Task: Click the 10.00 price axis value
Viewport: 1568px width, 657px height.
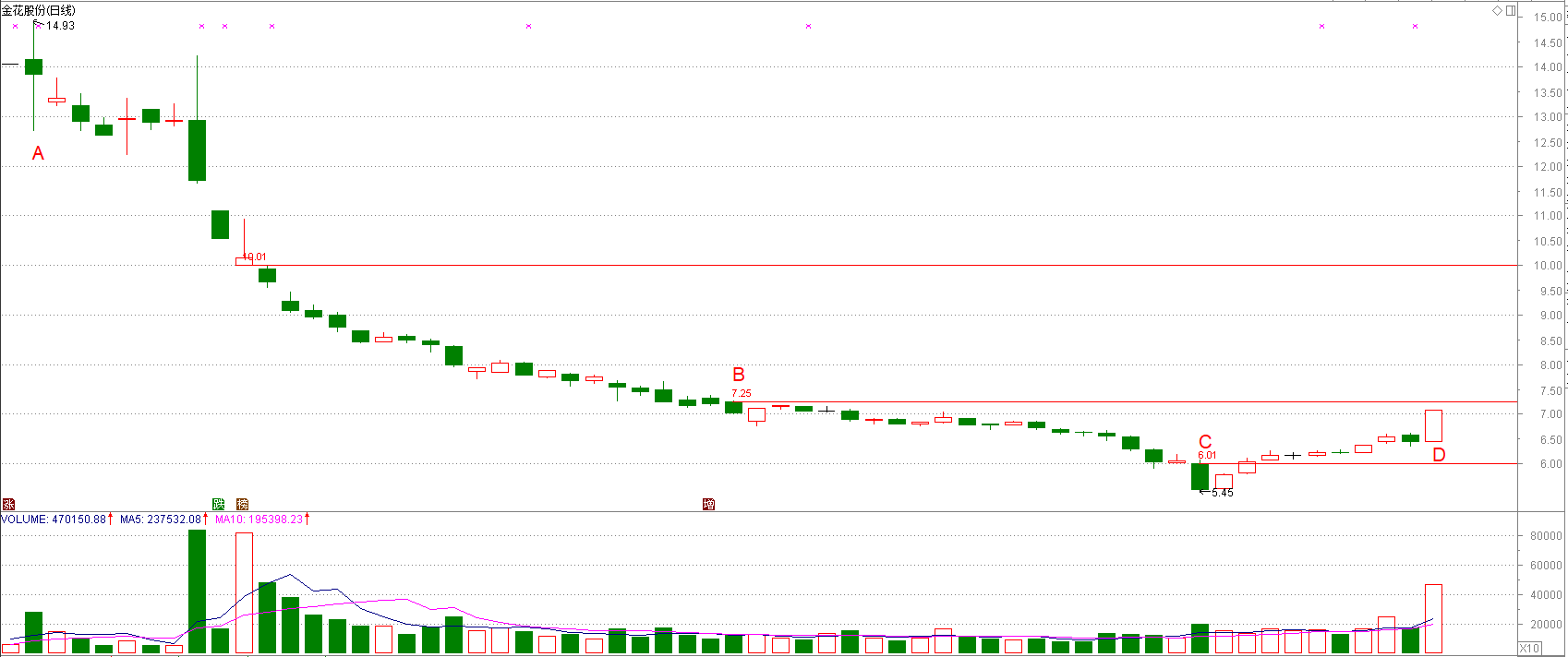Action: [x=1549, y=266]
